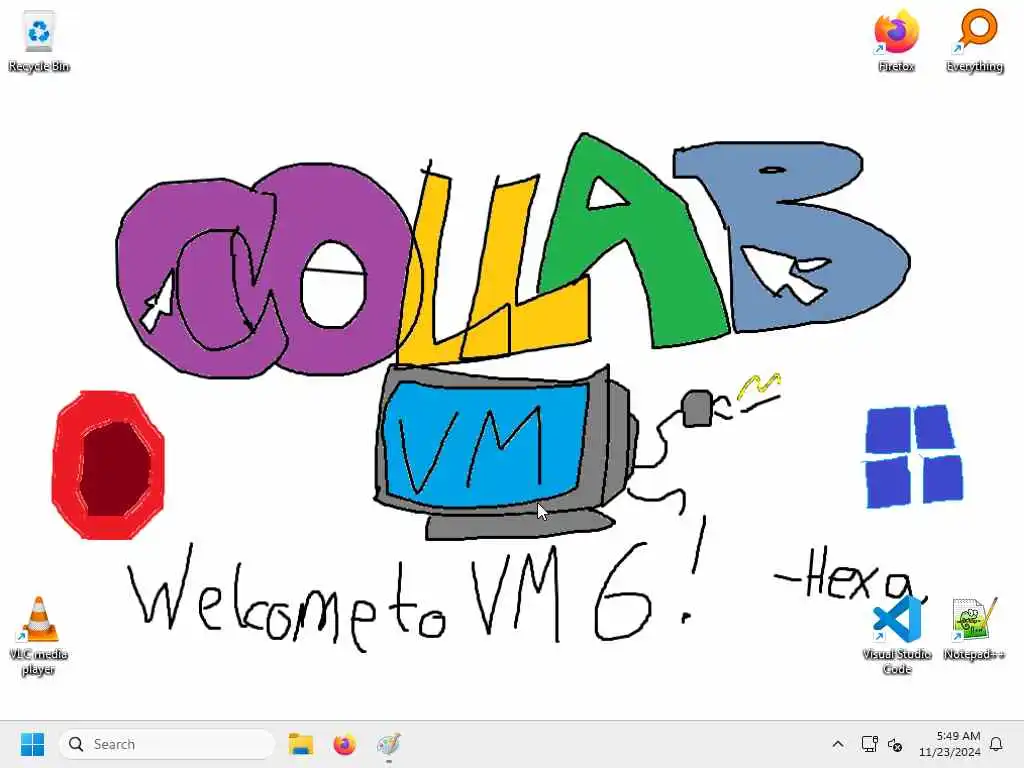Open the notifications bell icon
Screen dimensions: 1024x768
click(996, 744)
